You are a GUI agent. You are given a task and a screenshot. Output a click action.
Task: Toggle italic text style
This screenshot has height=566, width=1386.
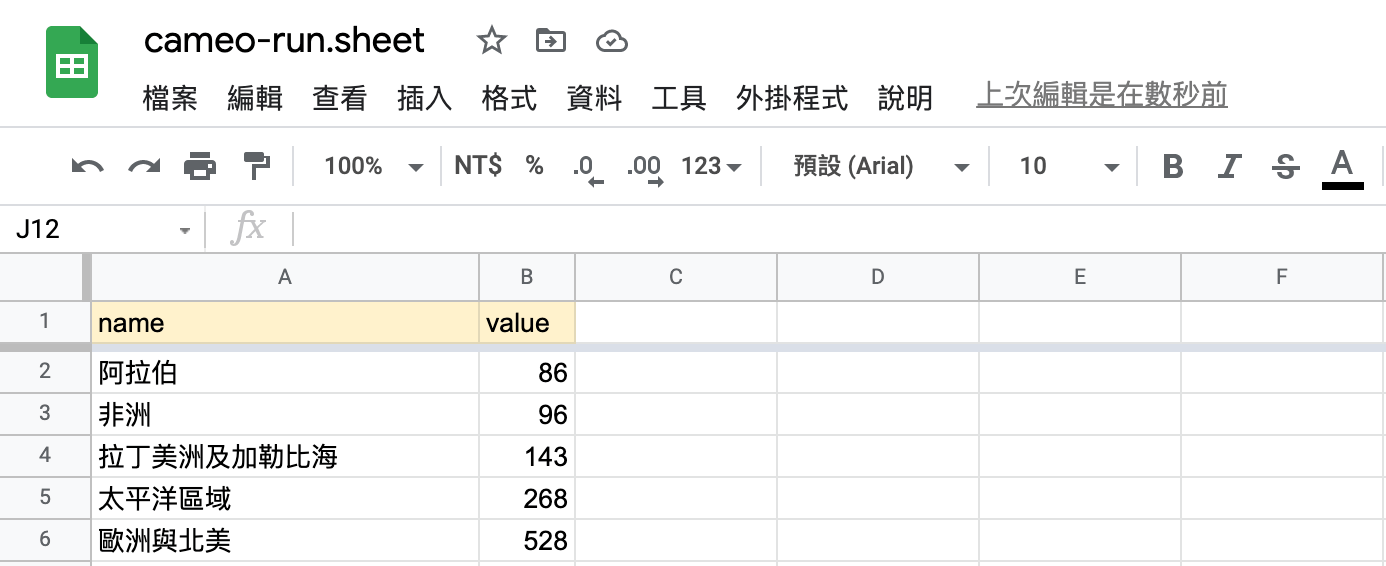1230,166
